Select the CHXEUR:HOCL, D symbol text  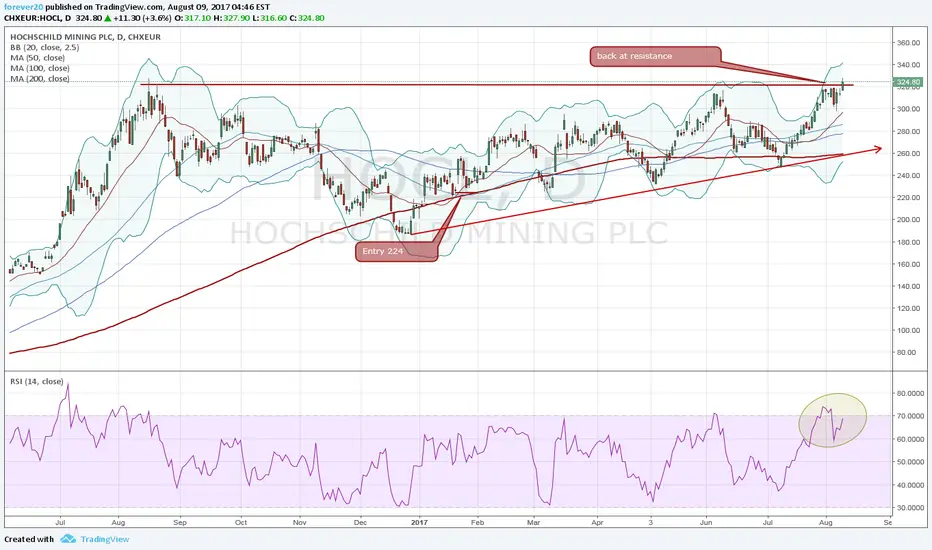pos(37,18)
